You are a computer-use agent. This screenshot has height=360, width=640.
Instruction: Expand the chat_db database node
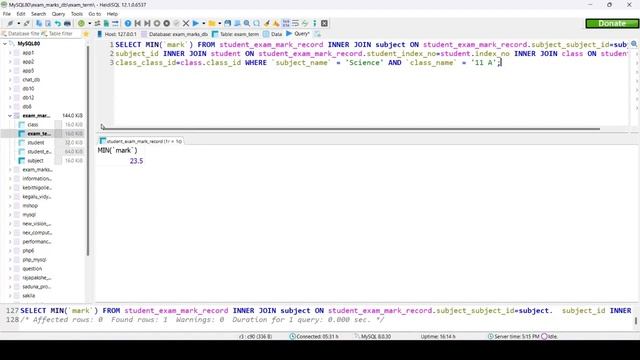(10, 80)
